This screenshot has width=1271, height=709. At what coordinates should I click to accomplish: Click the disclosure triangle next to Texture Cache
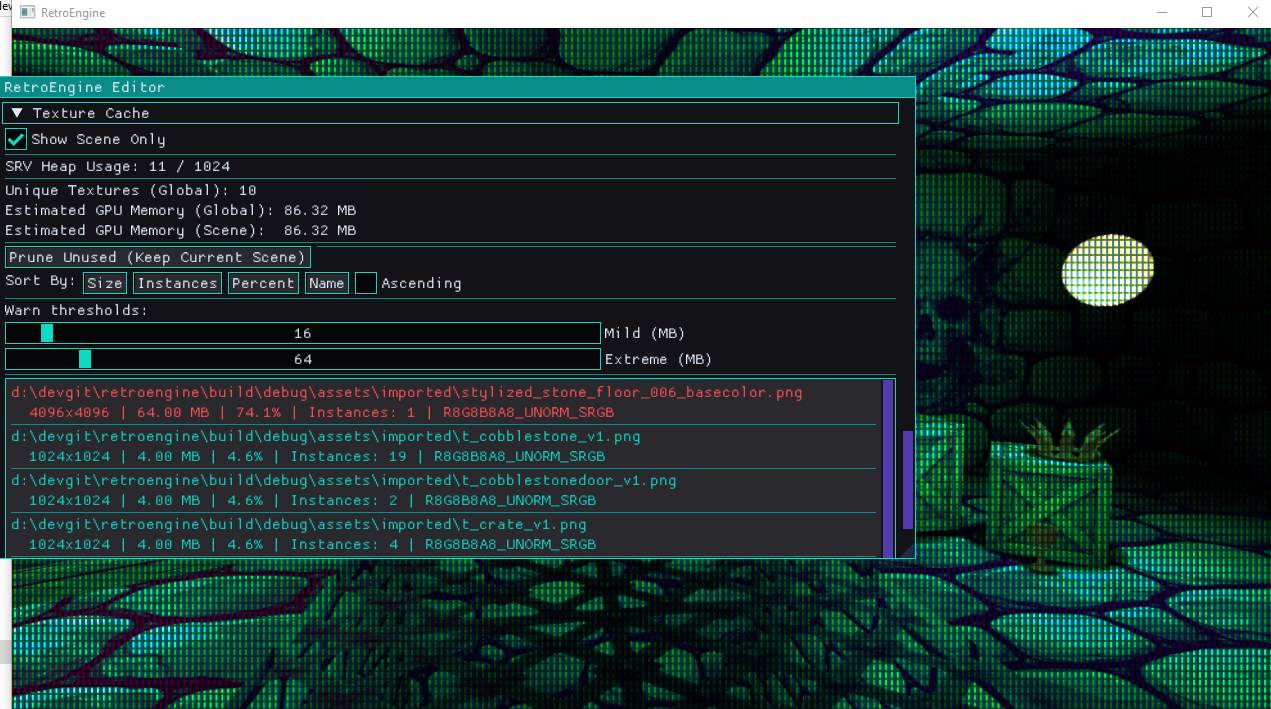(x=17, y=113)
